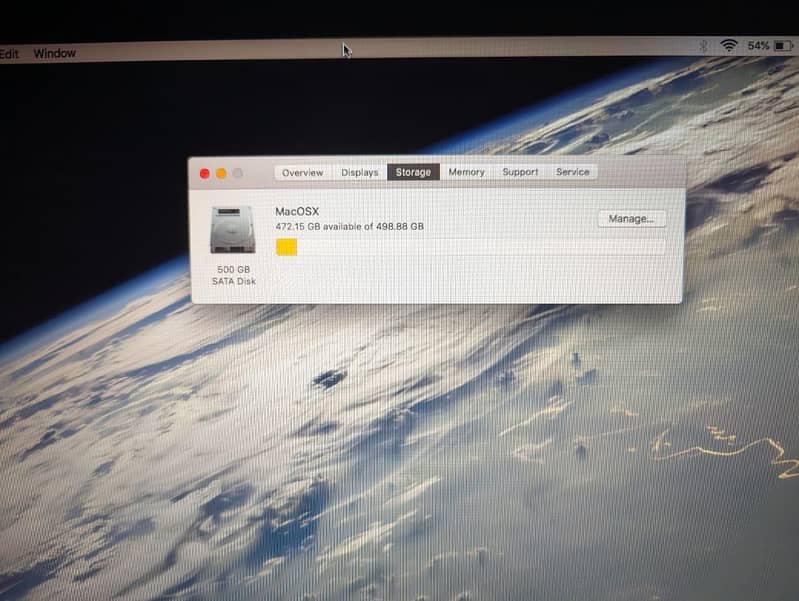This screenshot has width=799, height=601.
Task: Click the yellow used-storage bar segment
Action: (286, 247)
